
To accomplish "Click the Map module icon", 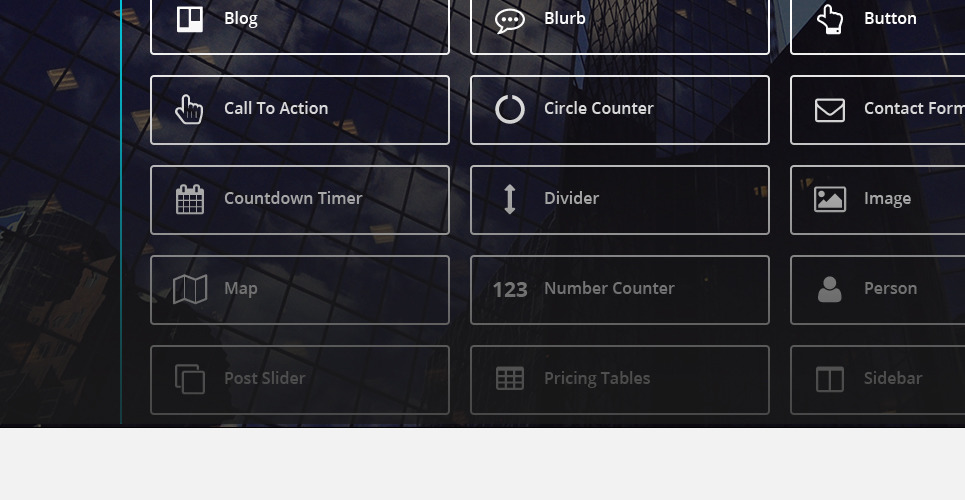I will [x=190, y=289].
